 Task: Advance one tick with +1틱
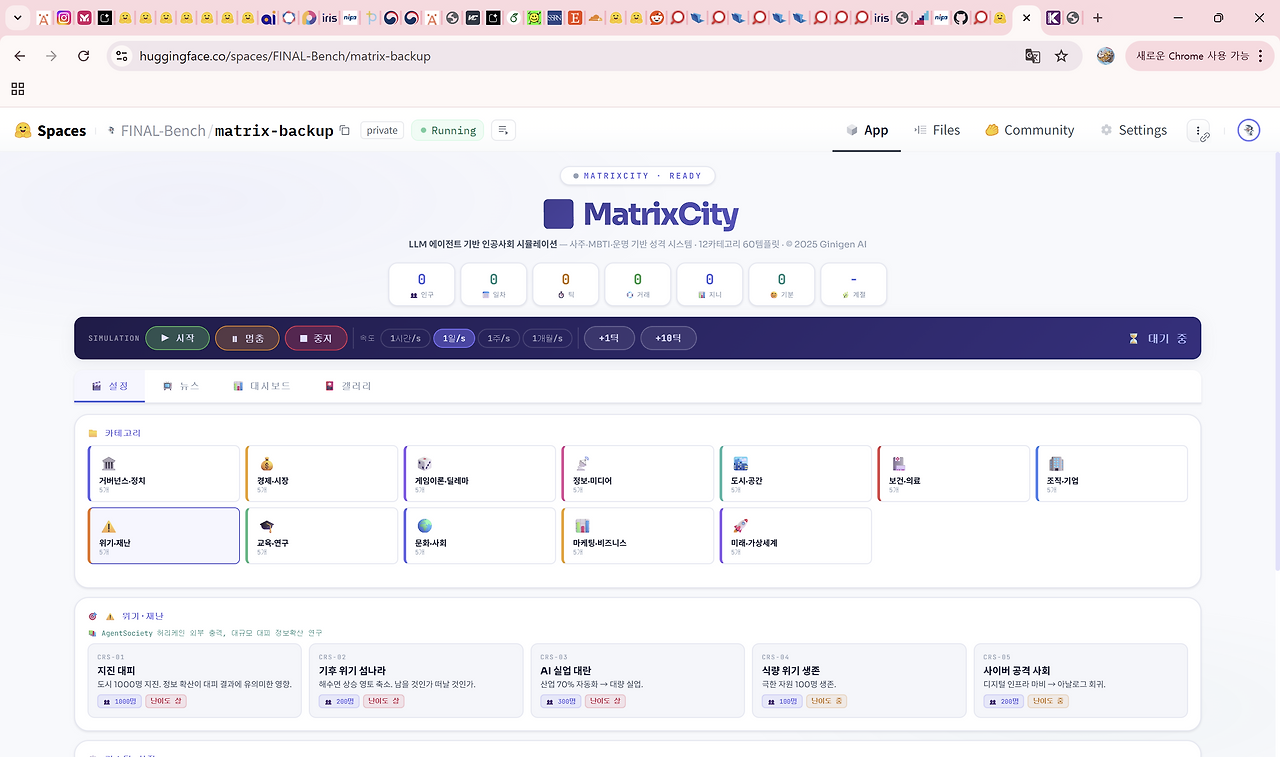(609, 338)
